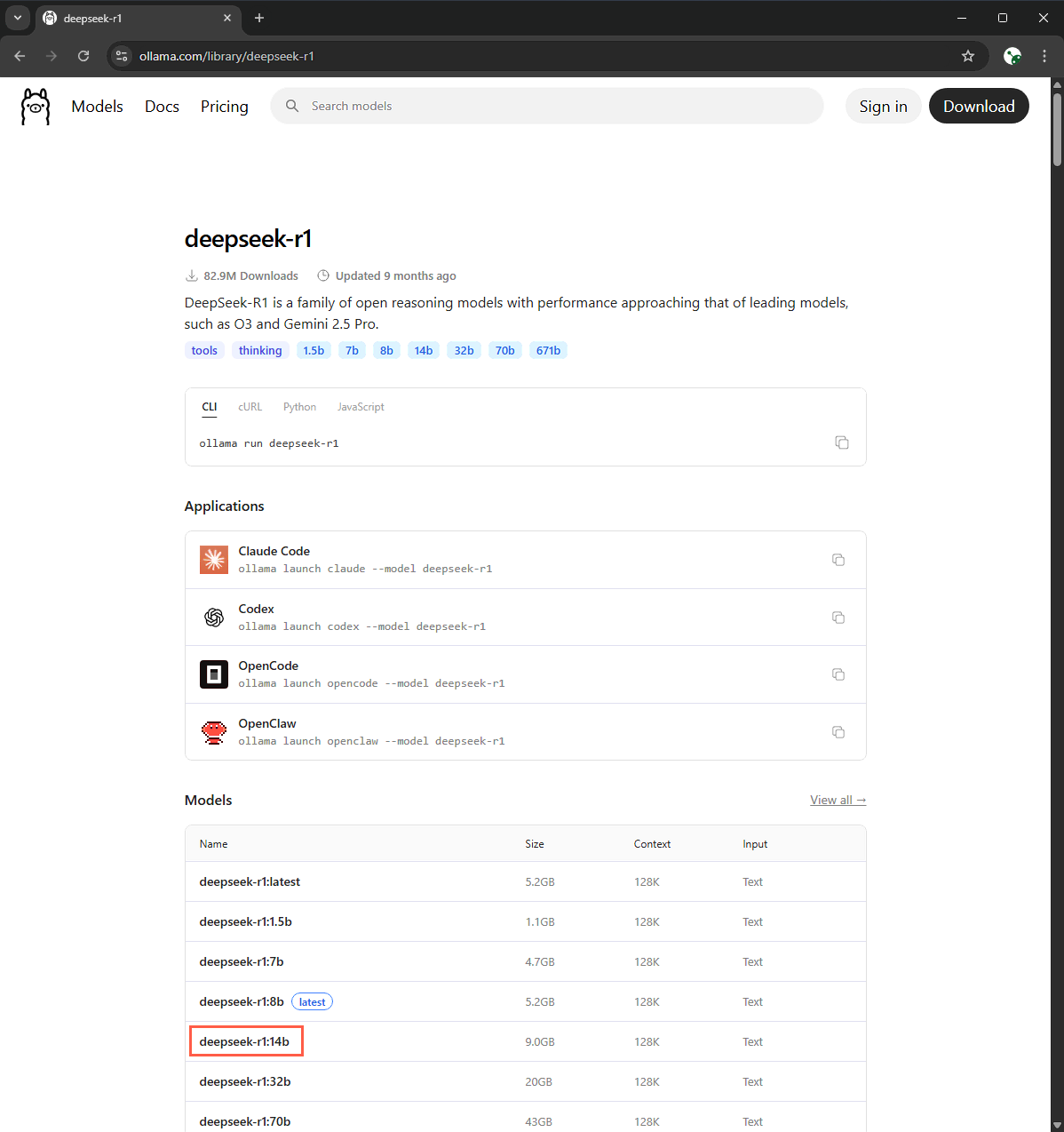The height and width of the screenshot is (1132, 1064).
Task: Open the Models navigation link
Action: tap(98, 107)
